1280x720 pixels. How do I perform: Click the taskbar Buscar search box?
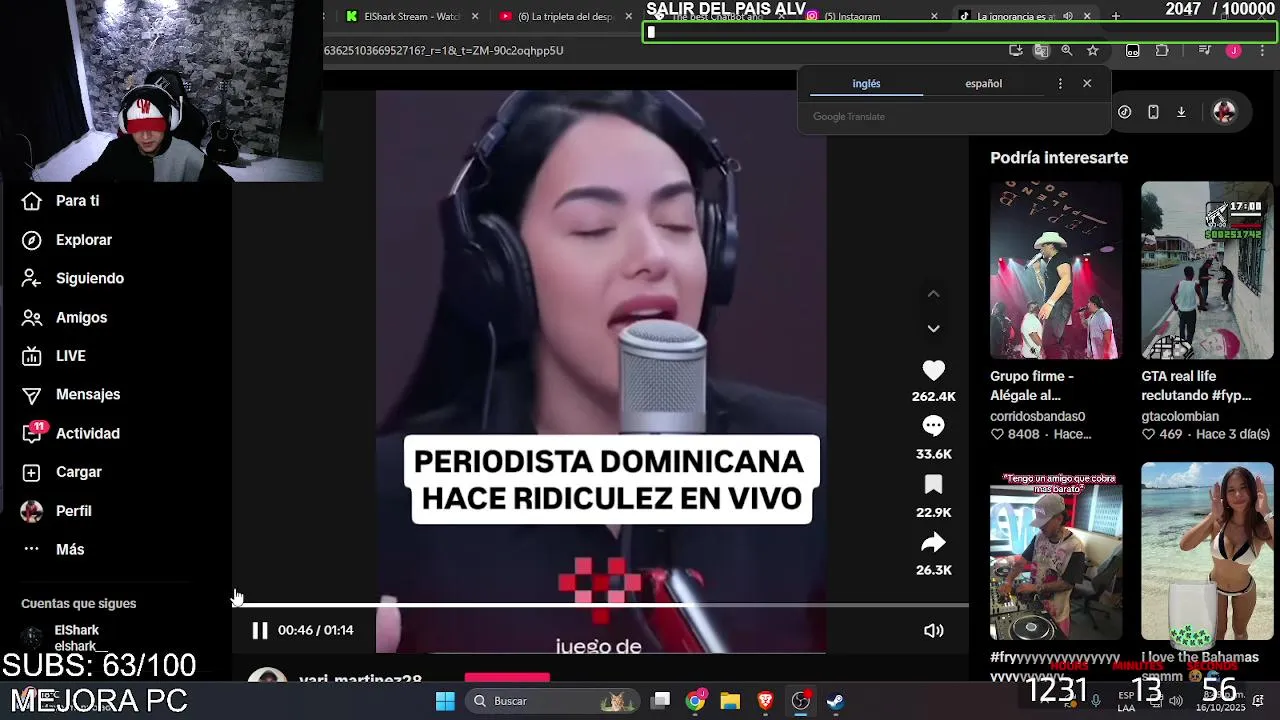tap(553, 701)
